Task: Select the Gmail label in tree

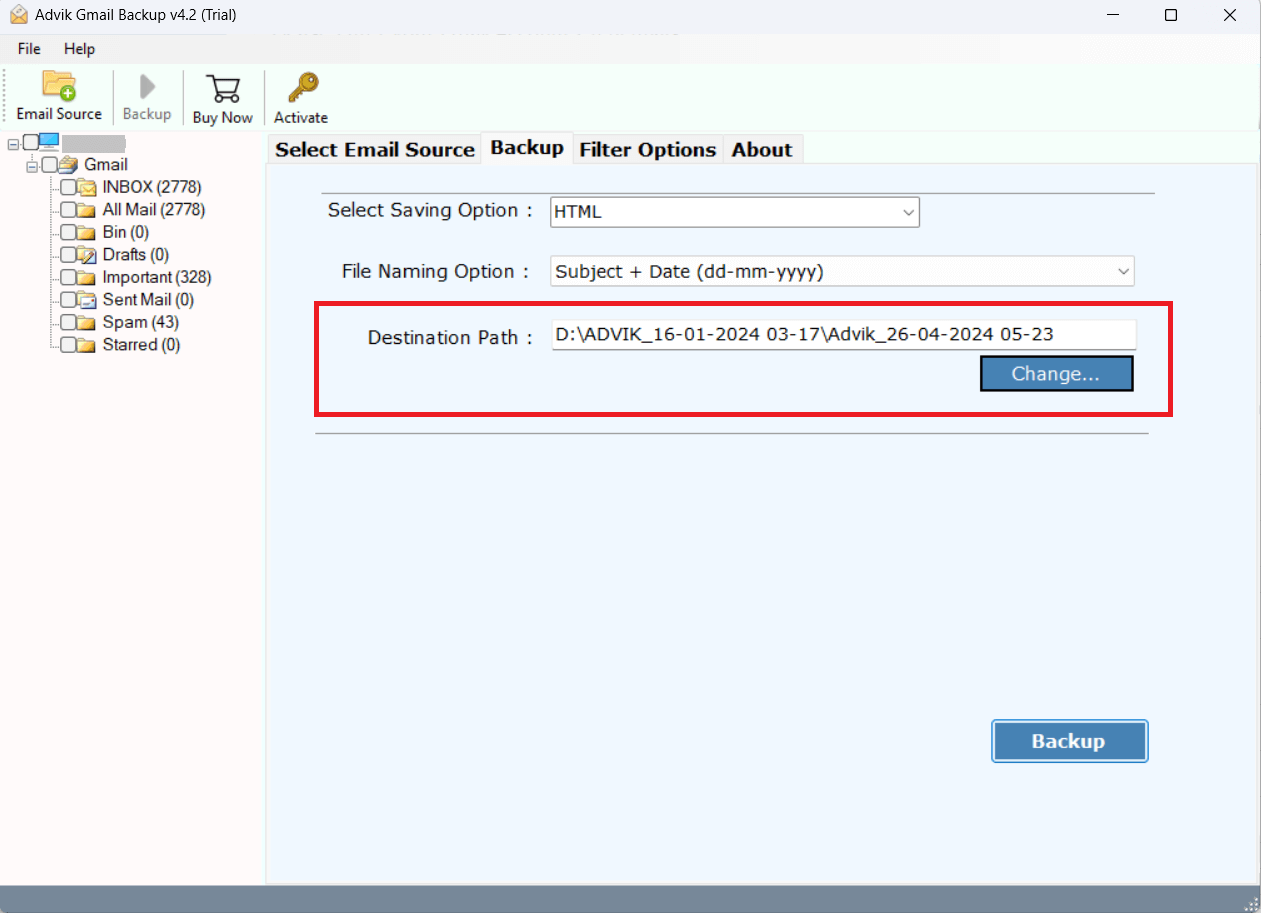Action: click(x=106, y=165)
